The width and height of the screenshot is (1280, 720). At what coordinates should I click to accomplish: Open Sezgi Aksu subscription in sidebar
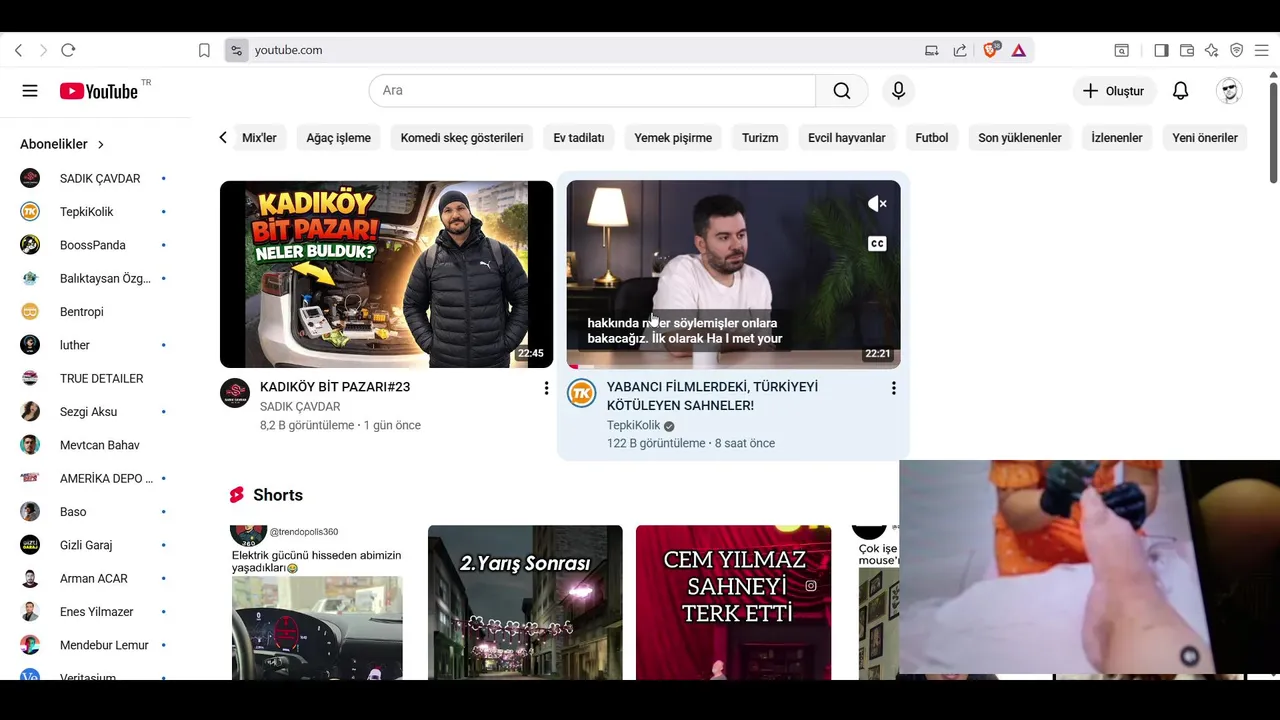tap(95, 412)
